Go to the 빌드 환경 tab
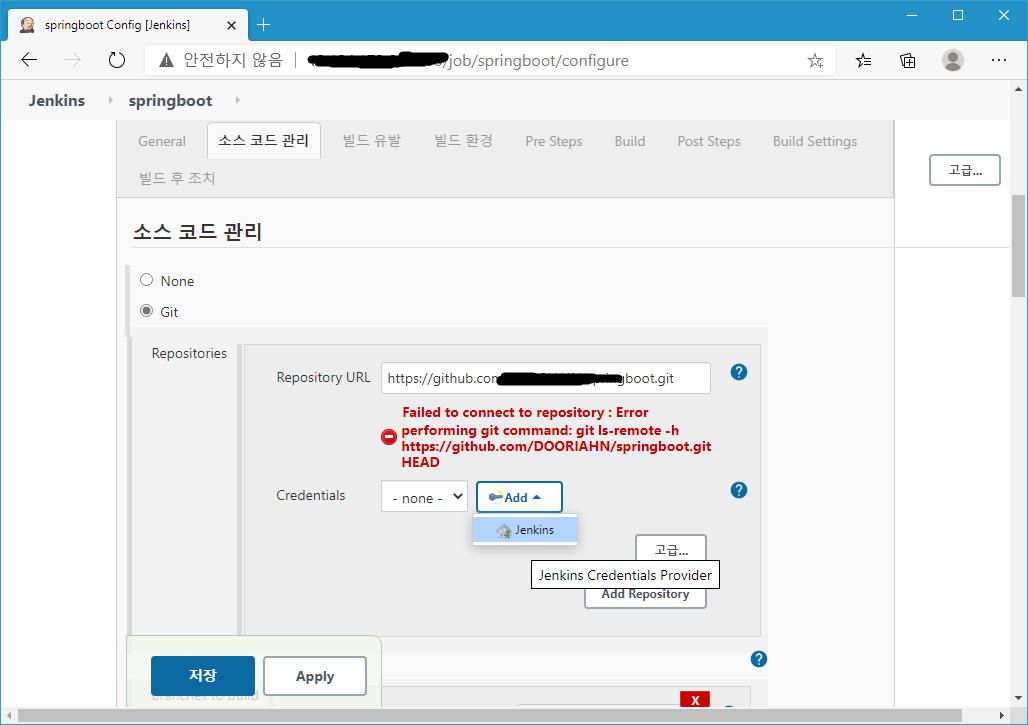The width and height of the screenshot is (1028, 725). coord(464,141)
